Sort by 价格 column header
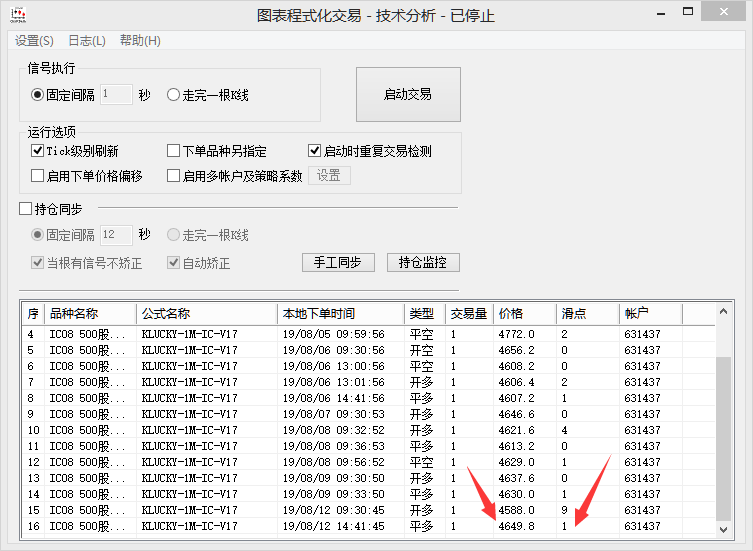 [x=525, y=314]
